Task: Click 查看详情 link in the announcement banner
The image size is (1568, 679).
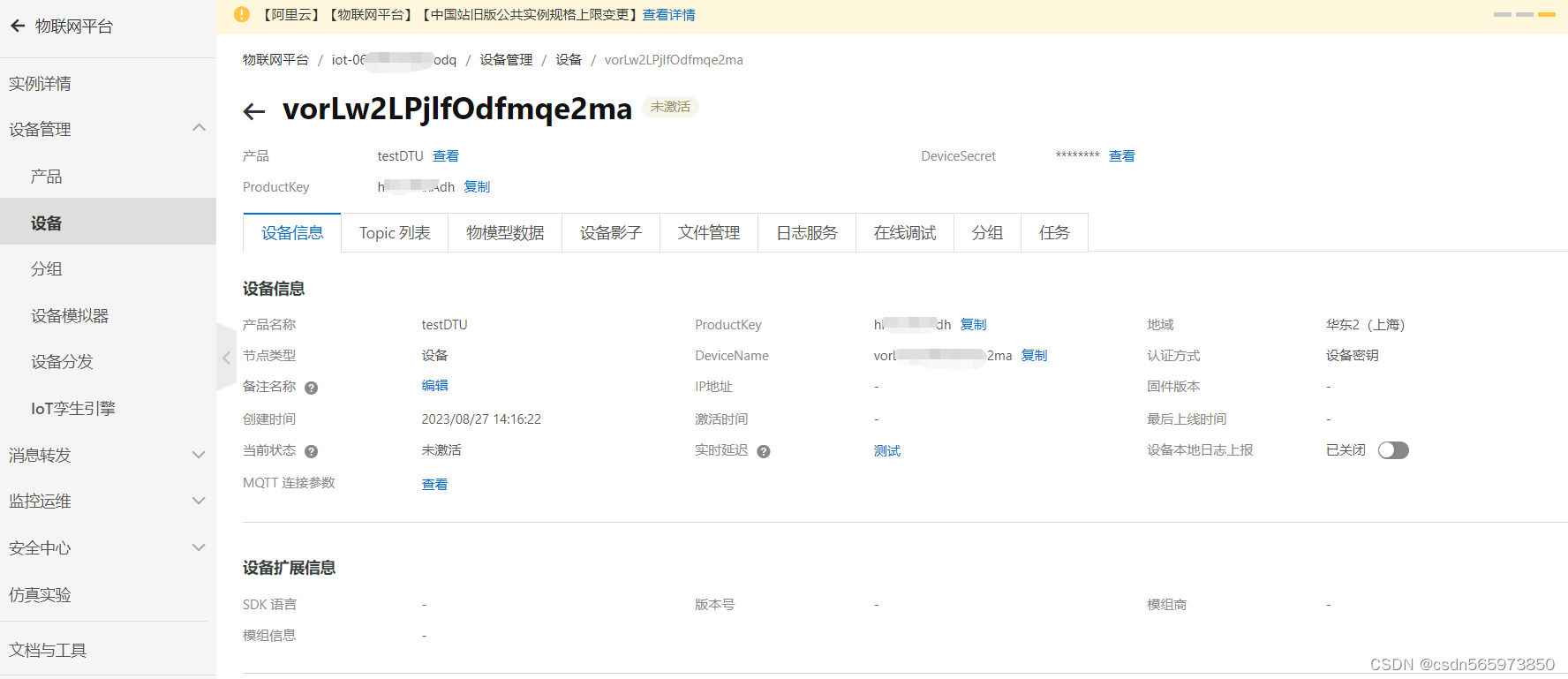Action: coord(668,15)
